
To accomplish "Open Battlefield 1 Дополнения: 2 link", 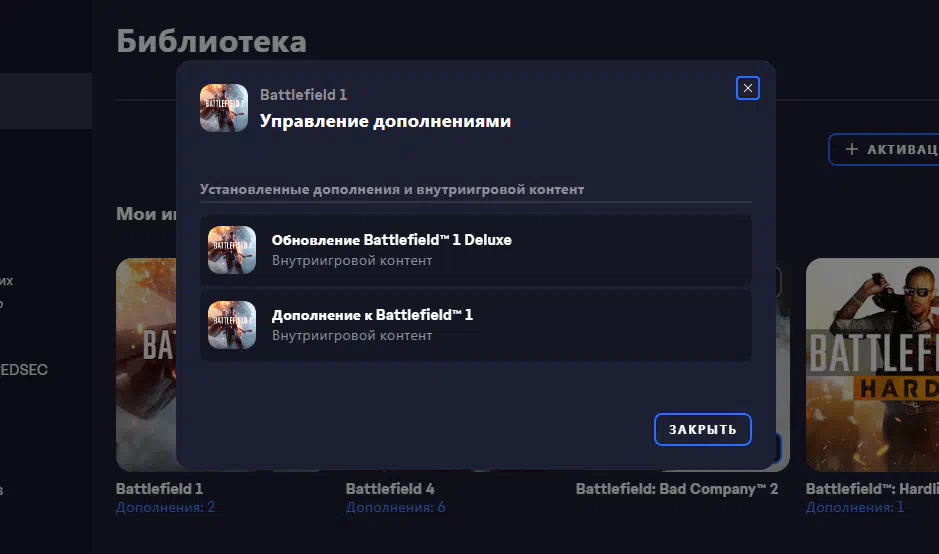I will 165,507.
